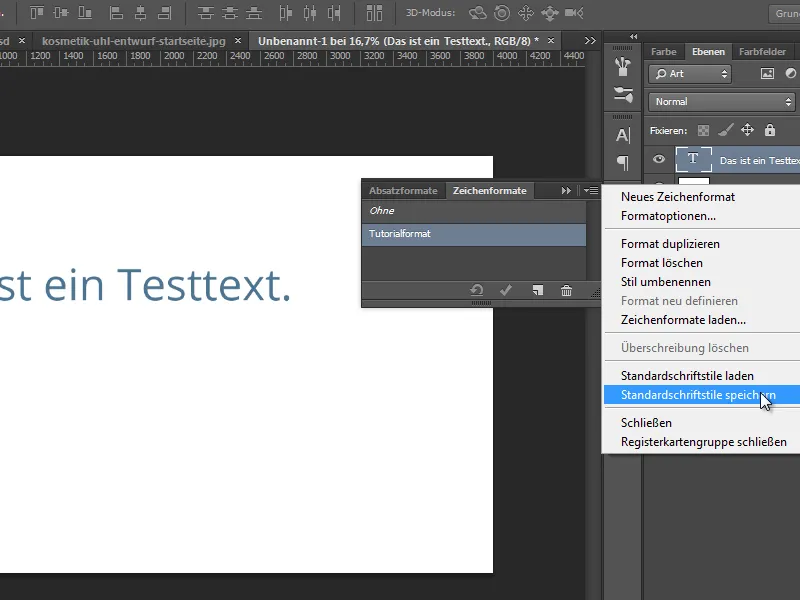This screenshot has height=600, width=800.
Task: Click the align left edges icon
Action: click(x=116, y=13)
